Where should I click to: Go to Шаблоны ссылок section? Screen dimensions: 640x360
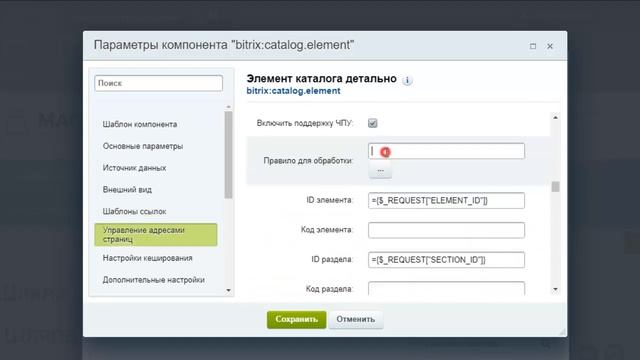pyautogui.click(x=134, y=211)
